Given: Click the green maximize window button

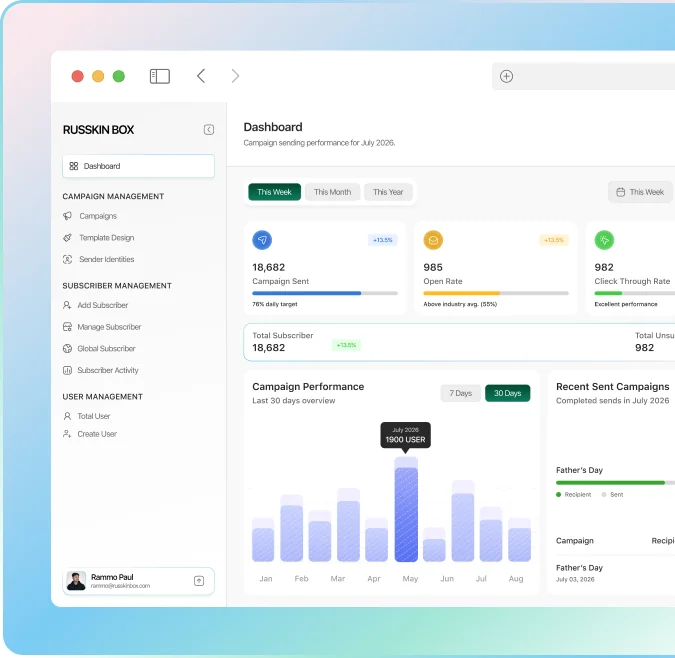Looking at the screenshot, I should [119, 76].
